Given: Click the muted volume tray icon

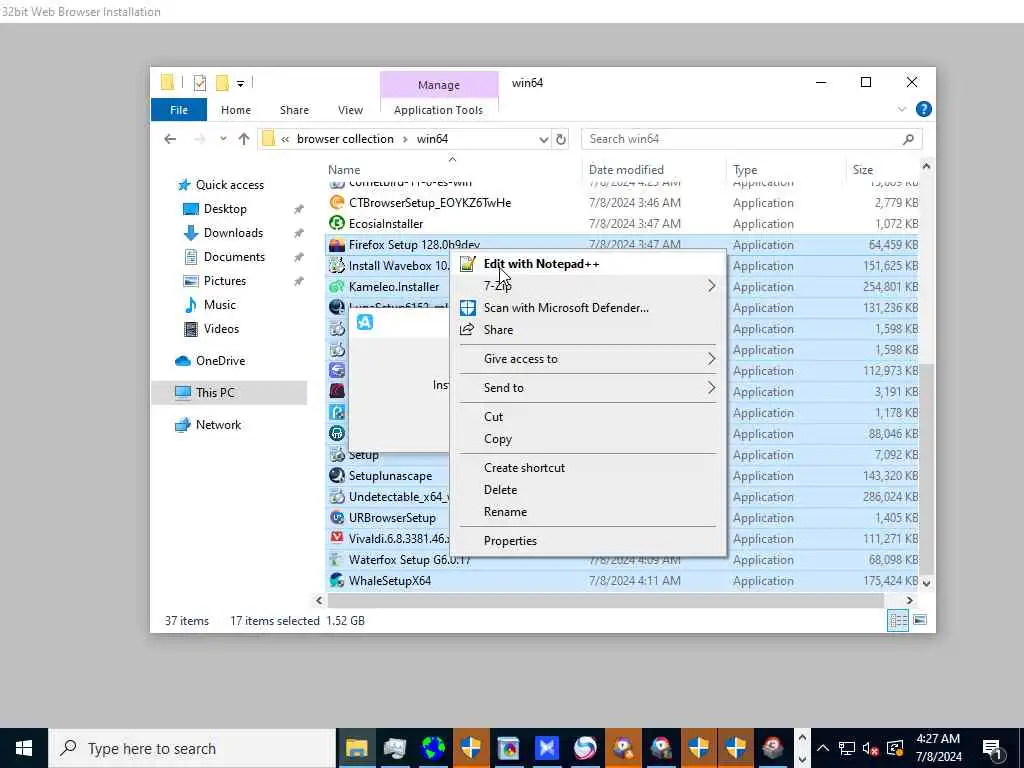Looking at the screenshot, I should pyautogui.click(x=870, y=748).
